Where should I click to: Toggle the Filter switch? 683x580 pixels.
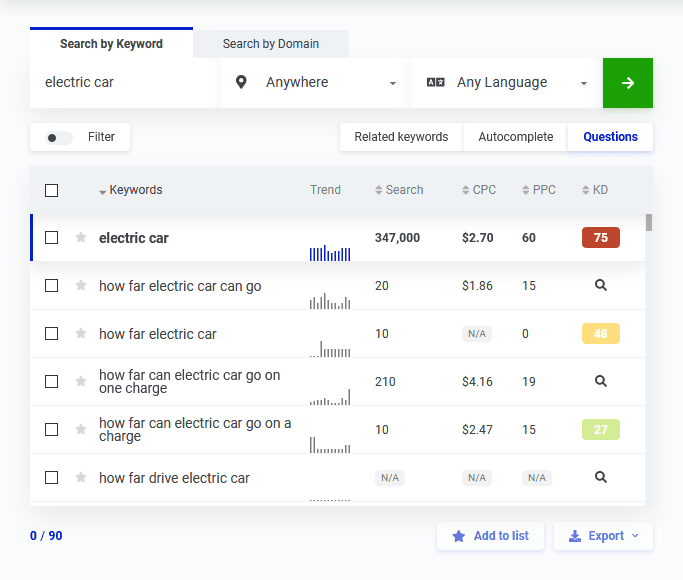[59, 138]
